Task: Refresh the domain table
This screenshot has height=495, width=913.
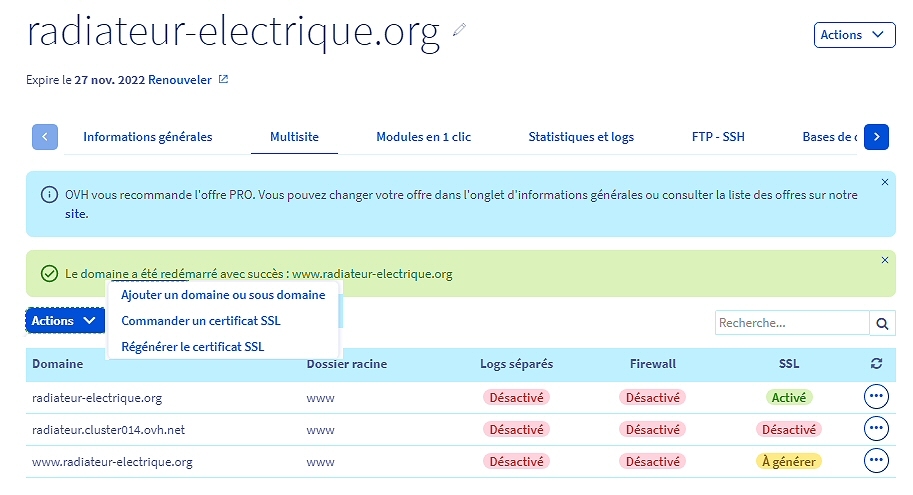Action: tap(877, 364)
